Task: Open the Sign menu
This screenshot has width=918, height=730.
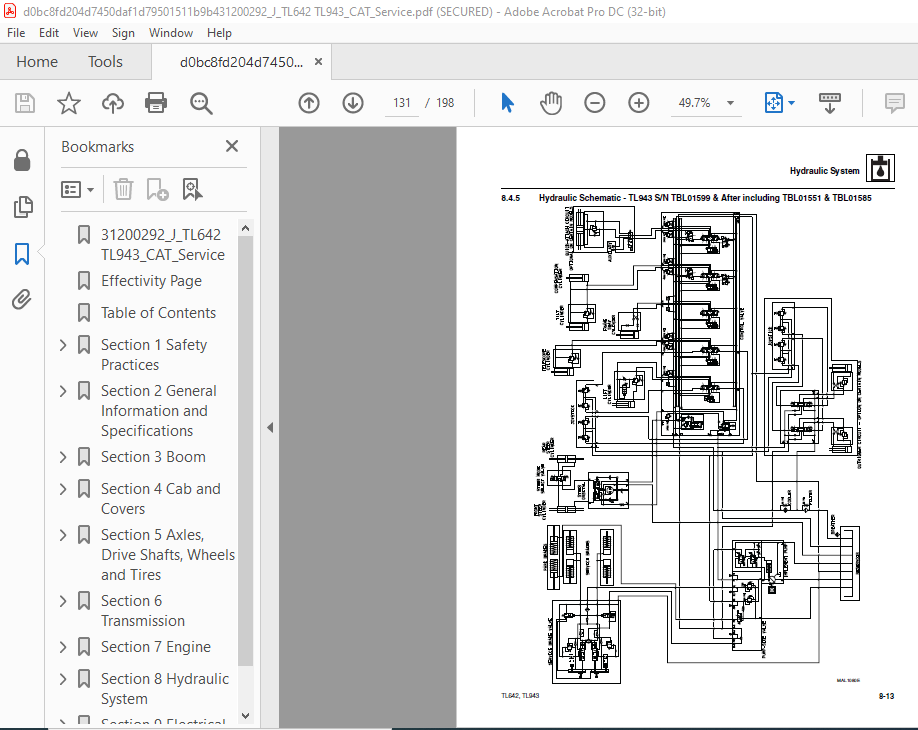Action: point(123,33)
